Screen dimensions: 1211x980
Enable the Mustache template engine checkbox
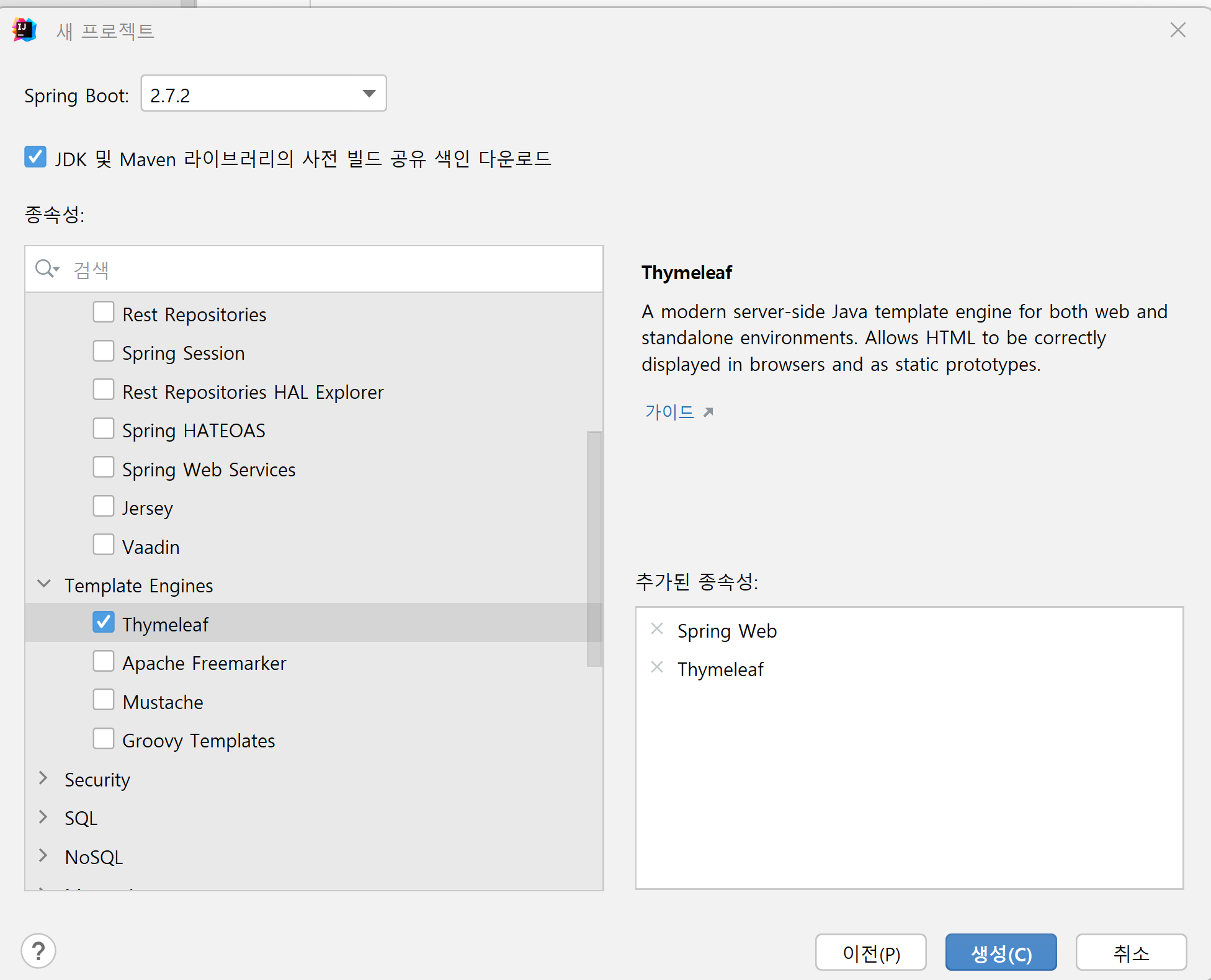click(104, 700)
